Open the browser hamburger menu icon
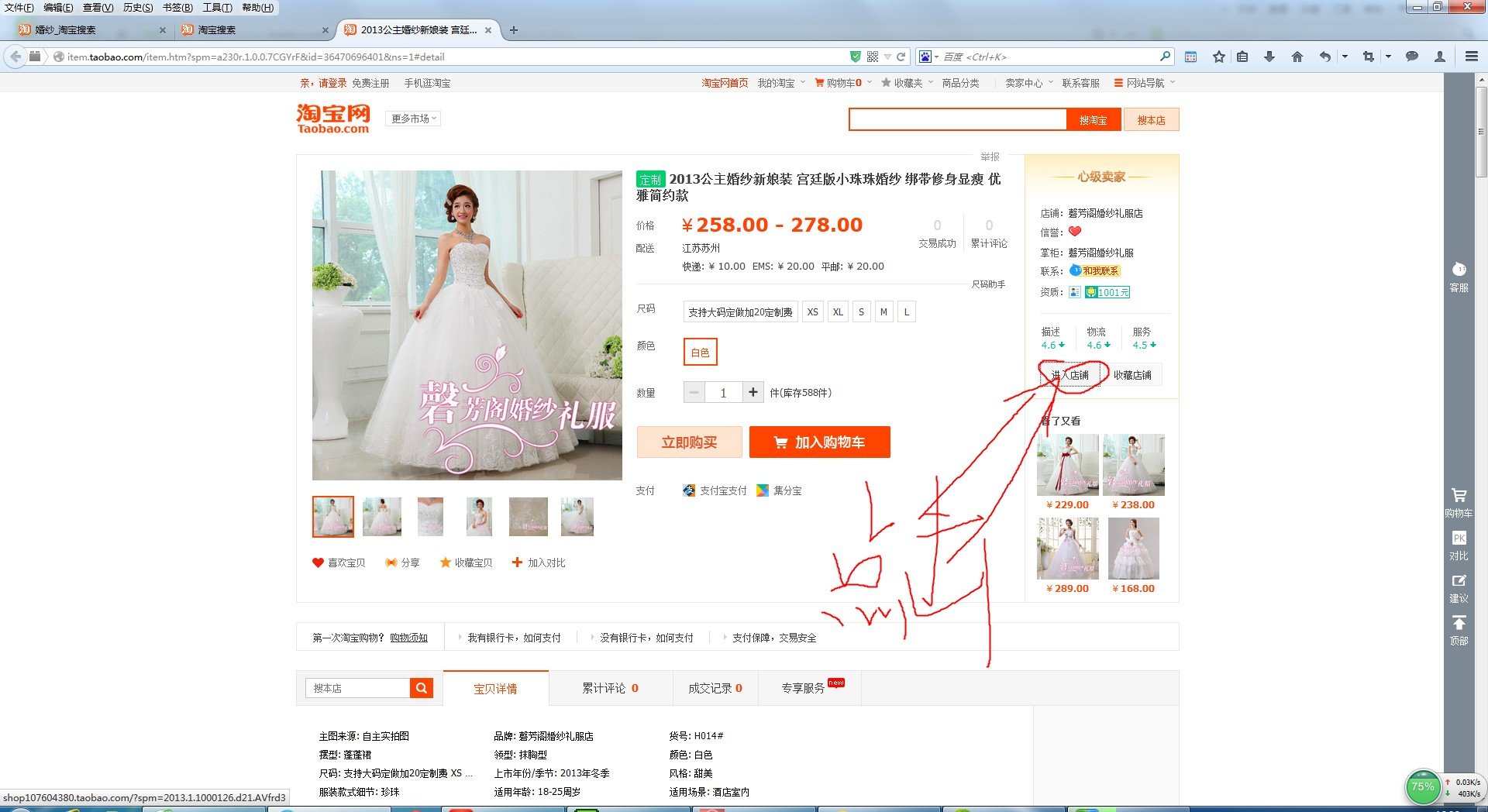Screen dimensions: 1488x812 click(x=1471, y=57)
